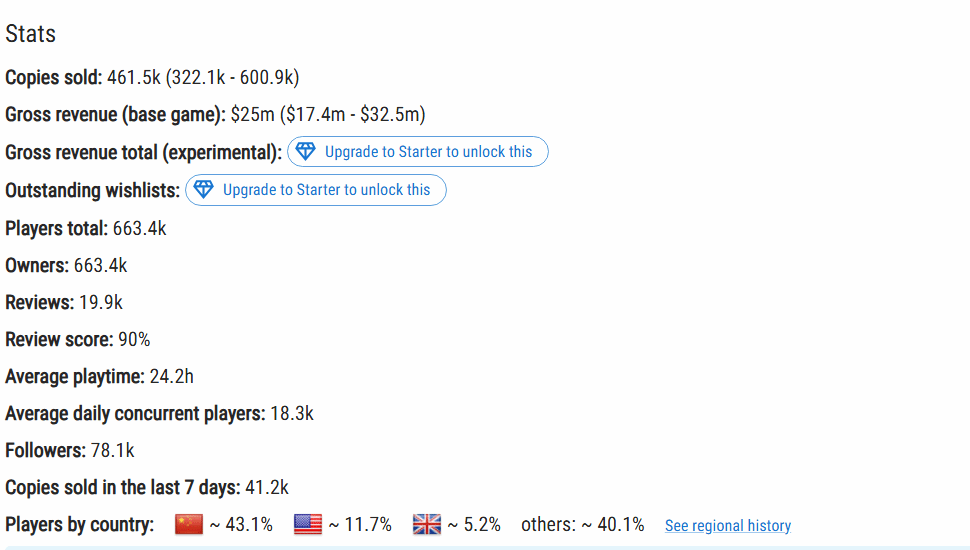
Task: Click the diamond icon beside Gross revenue total
Action: click(x=306, y=151)
